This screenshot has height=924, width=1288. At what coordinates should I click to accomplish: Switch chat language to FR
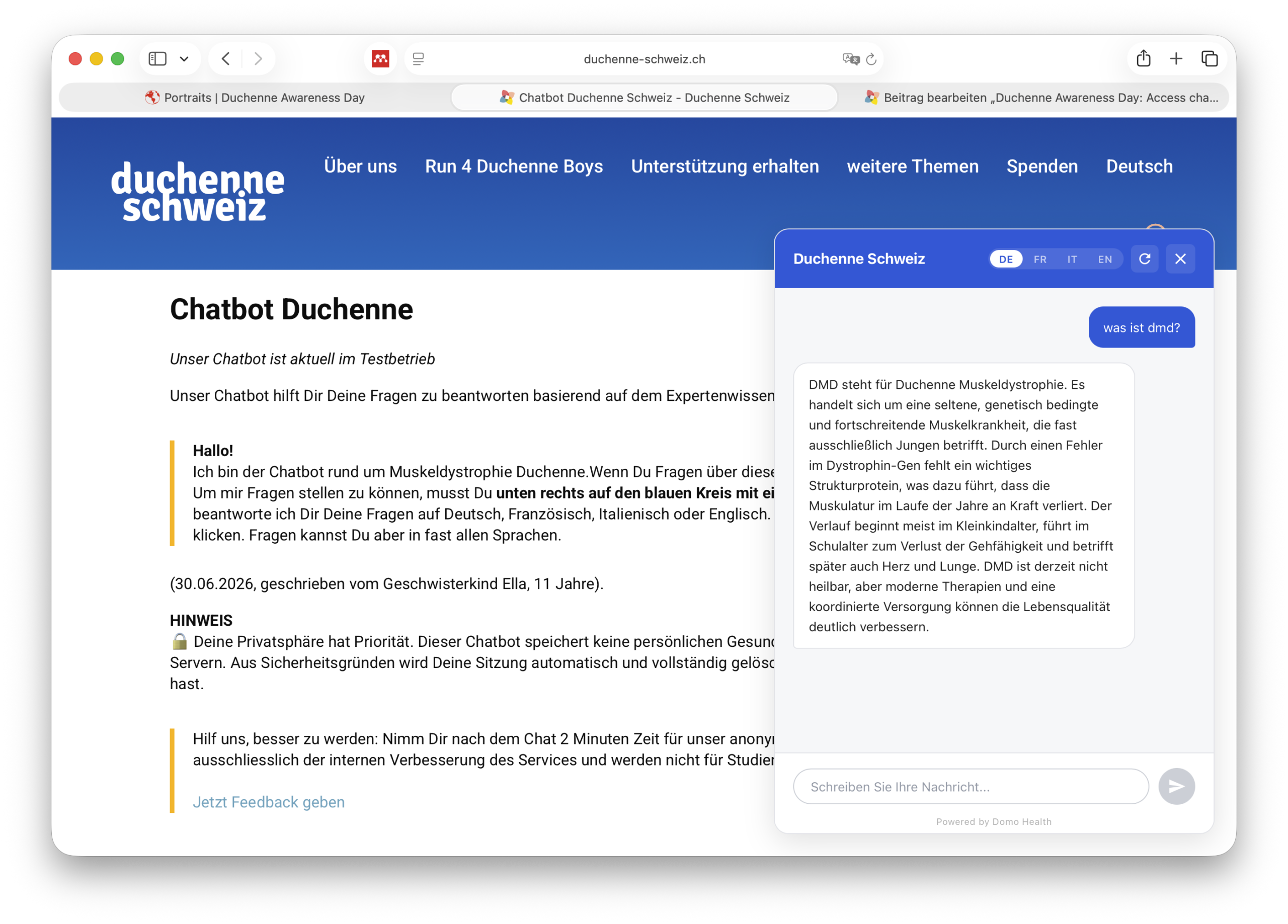coord(1040,259)
